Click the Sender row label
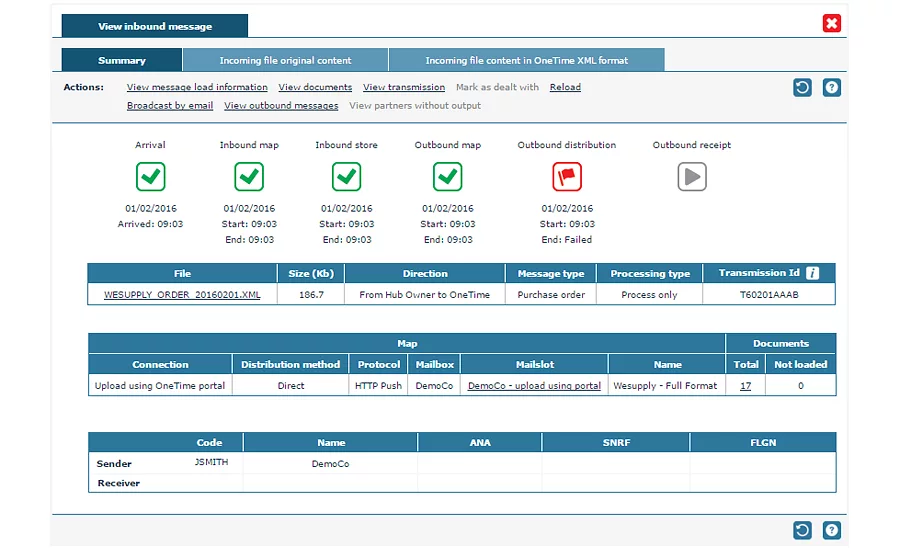The image size is (900, 550). [114, 464]
